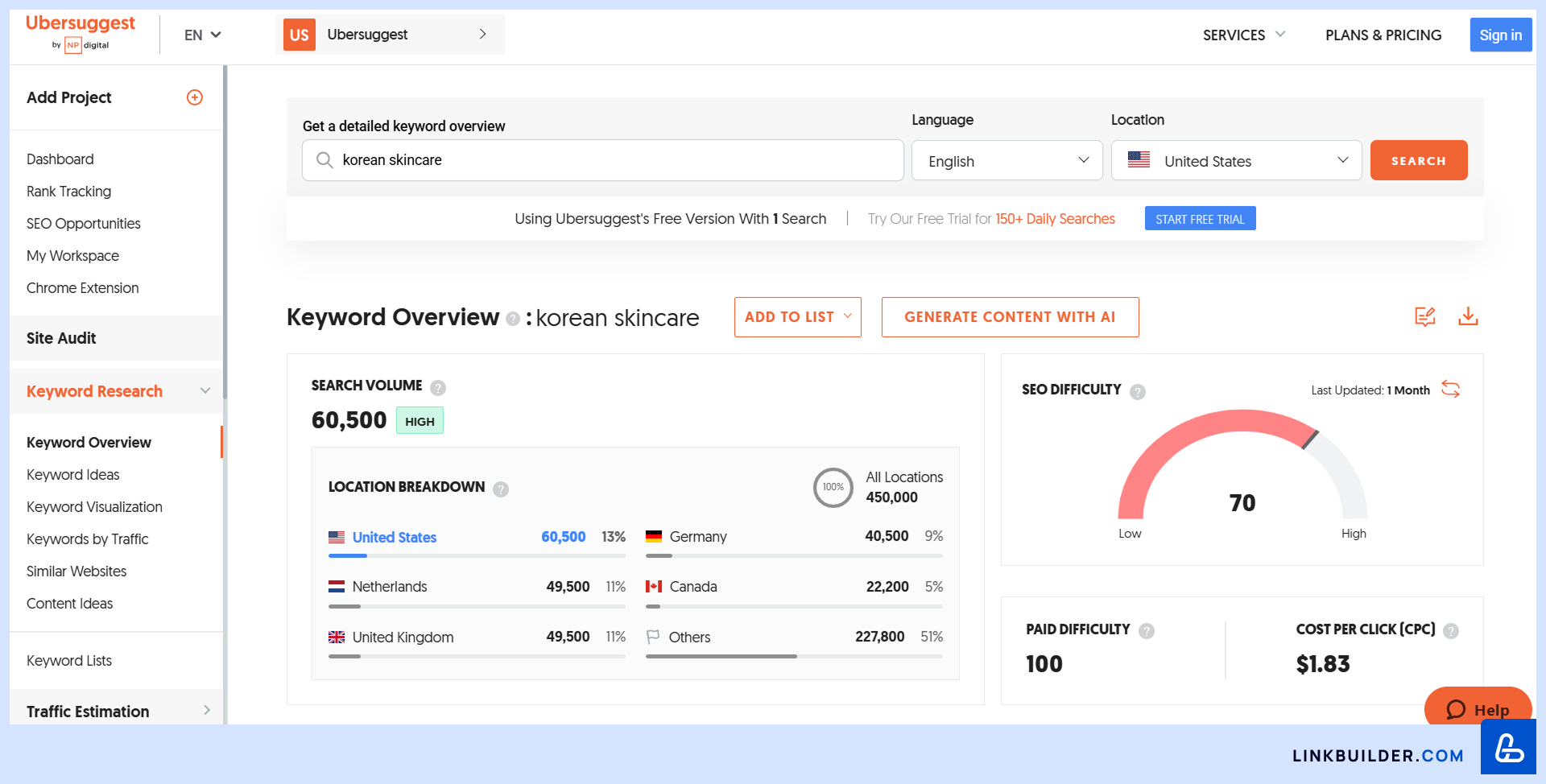1546x784 pixels.
Task: Click the Sign in button
Action: pos(1501,35)
